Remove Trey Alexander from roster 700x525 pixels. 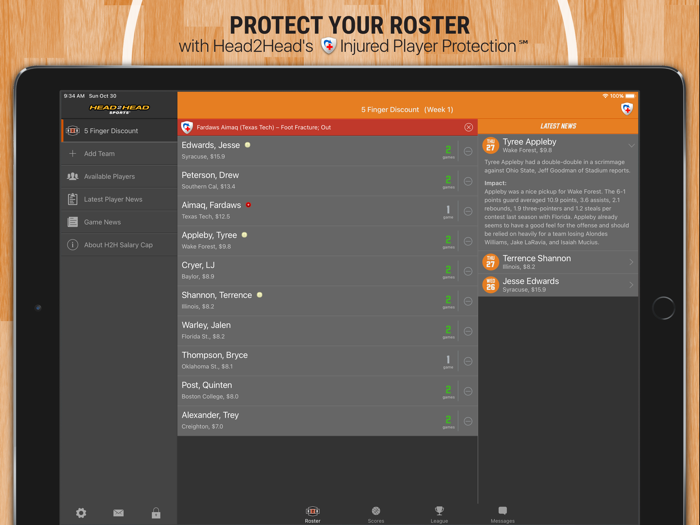pyautogui.click(x=468, y=421)
